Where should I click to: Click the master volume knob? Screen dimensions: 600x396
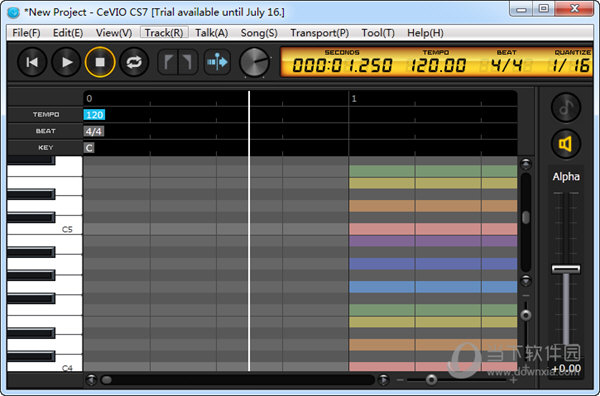[x=254, y=62]
